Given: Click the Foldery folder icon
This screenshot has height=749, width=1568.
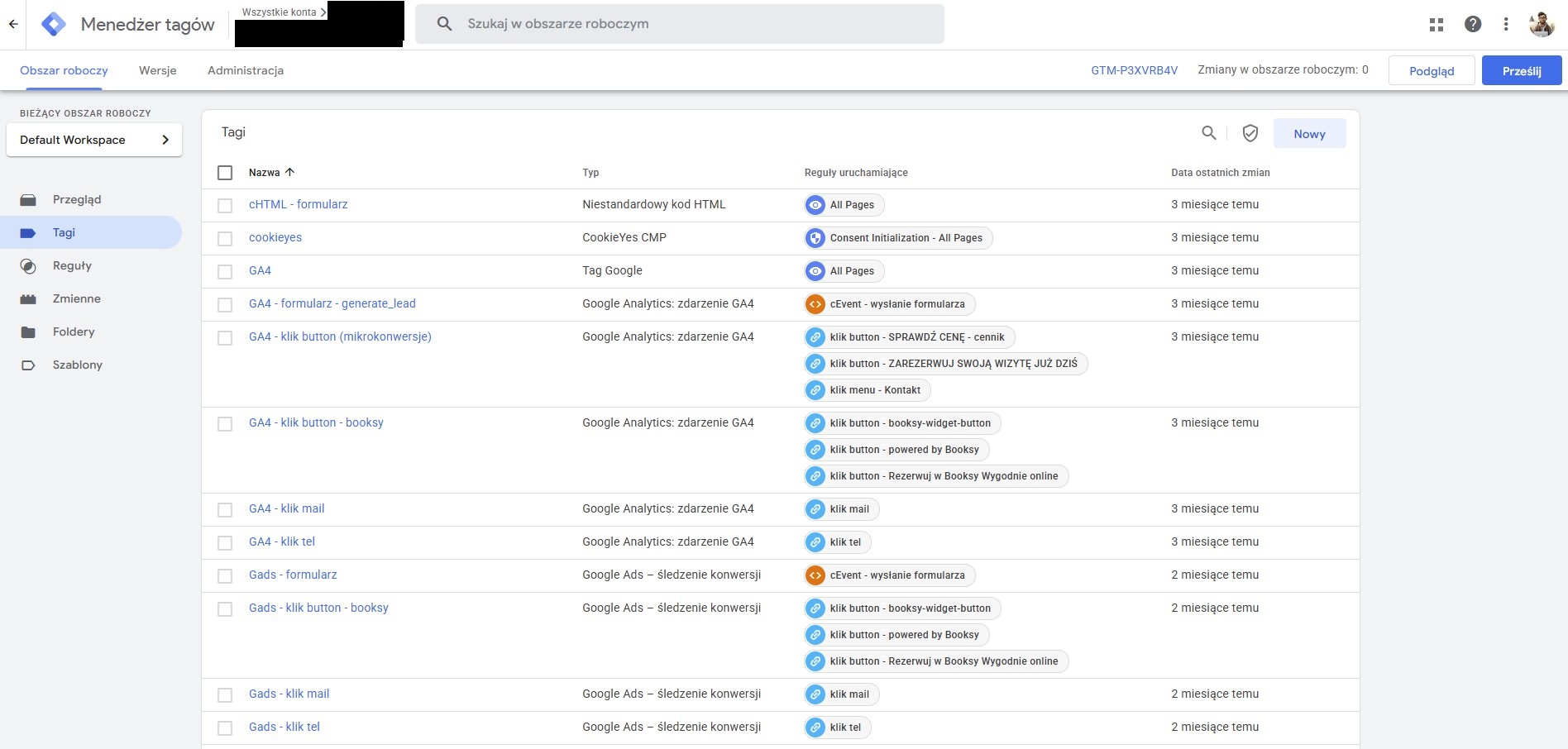Looking at the screenshot, I should click(28, 332).
